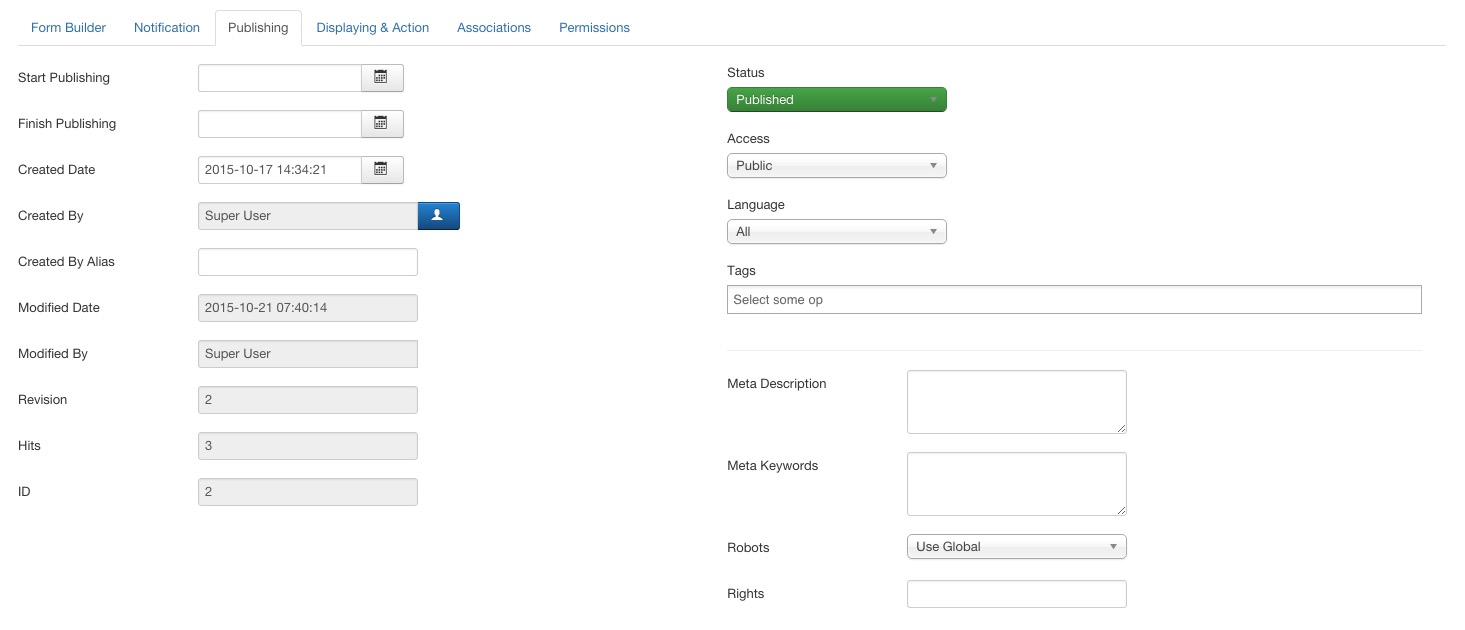Open the Start Publishing calendar picker
This screenshot has width=1465, height=630.
click(x=382, y=78)
